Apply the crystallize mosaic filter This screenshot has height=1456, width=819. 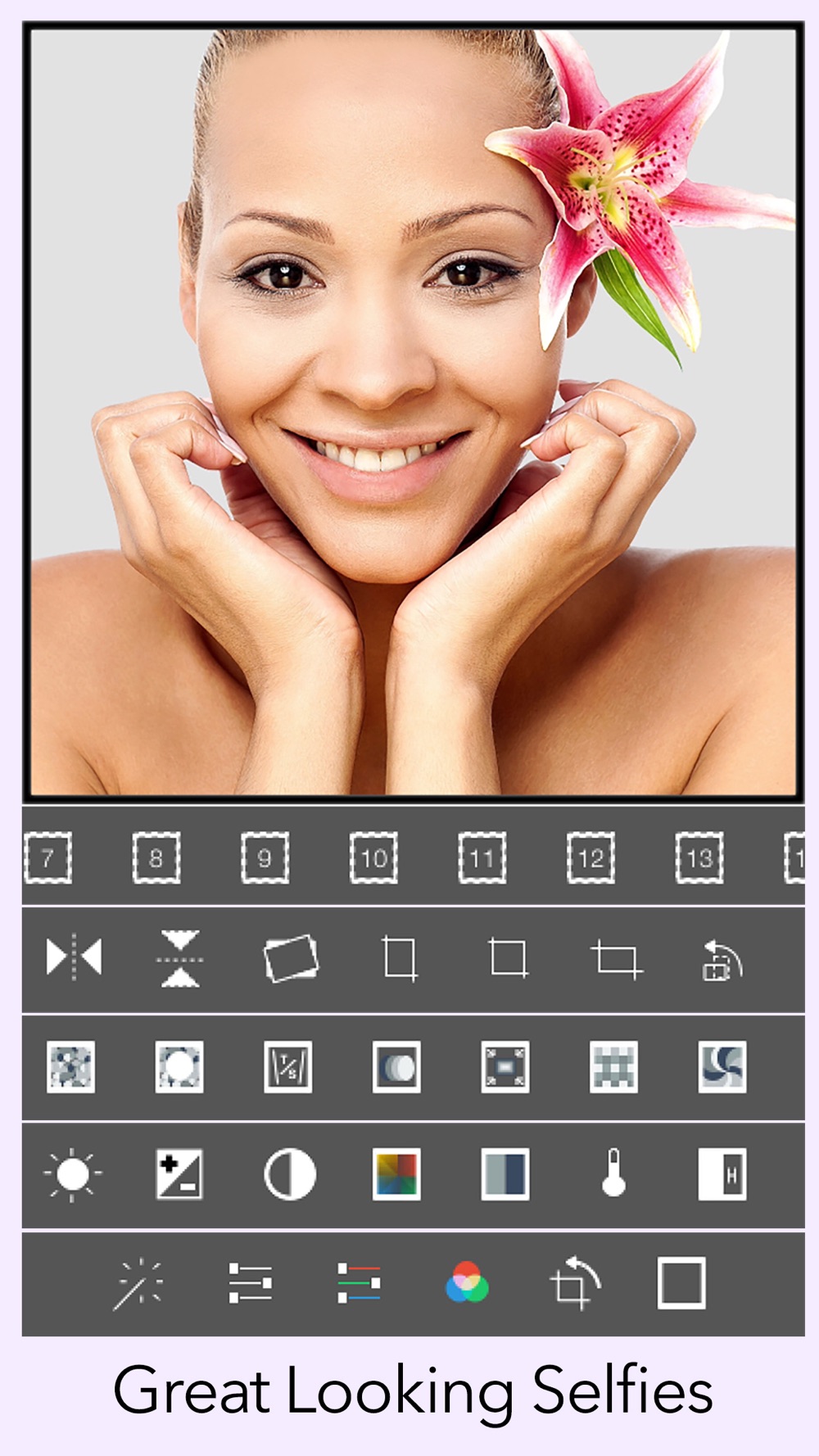click(x=71, y=1067)
